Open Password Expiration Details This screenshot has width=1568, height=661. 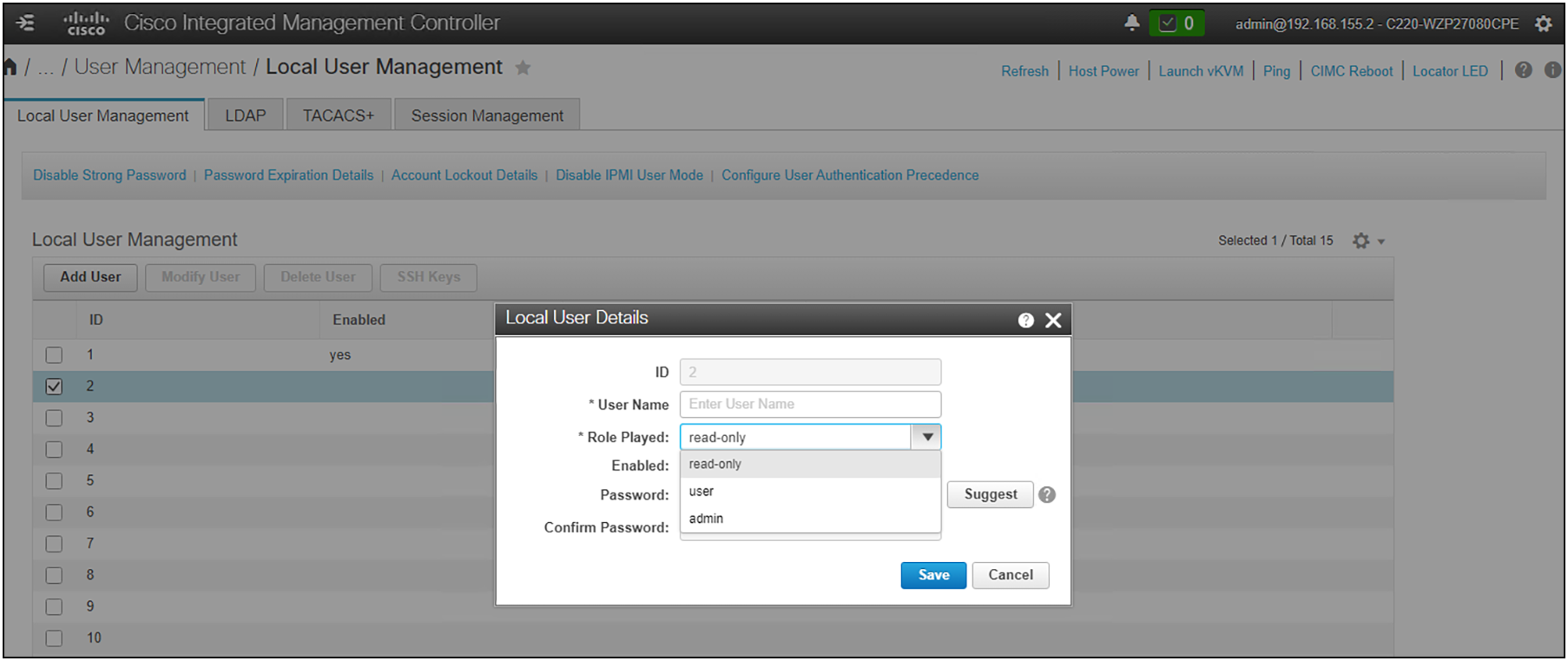288,175
